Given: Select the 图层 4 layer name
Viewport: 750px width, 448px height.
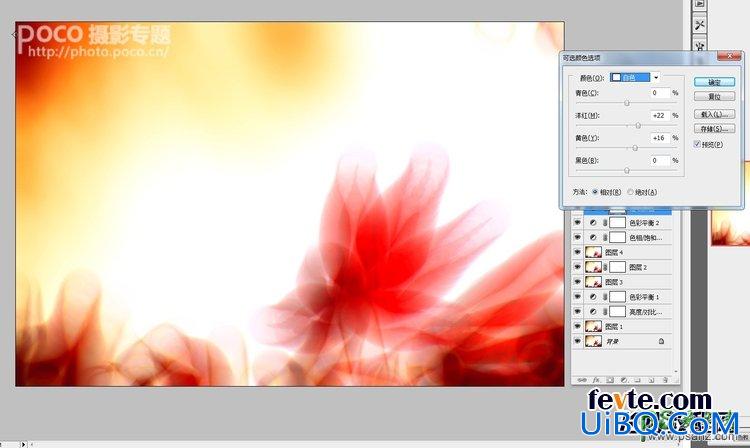Looking at the screenshot, I should [614, 252].
